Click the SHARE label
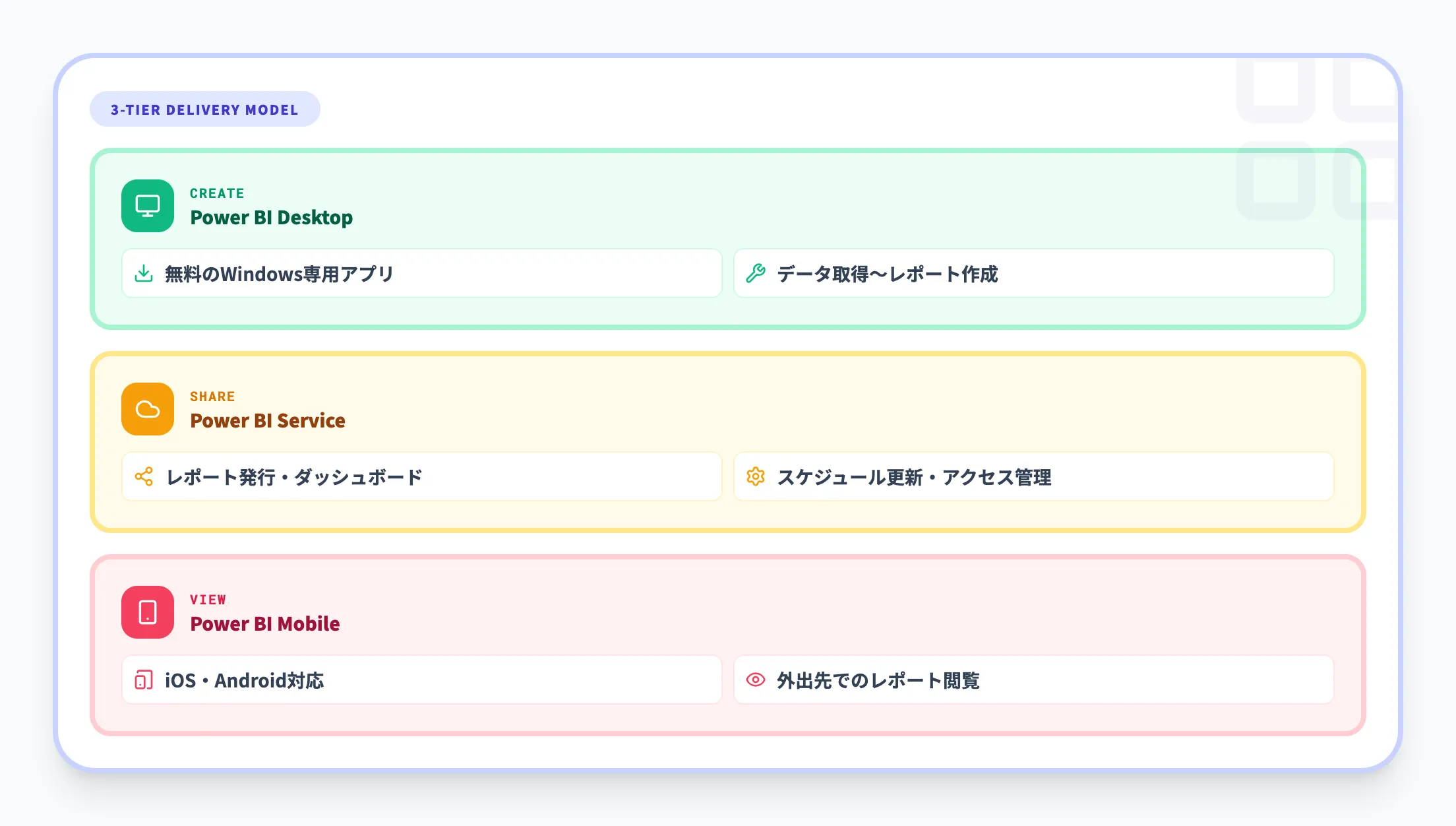 [x=212, y=397]
